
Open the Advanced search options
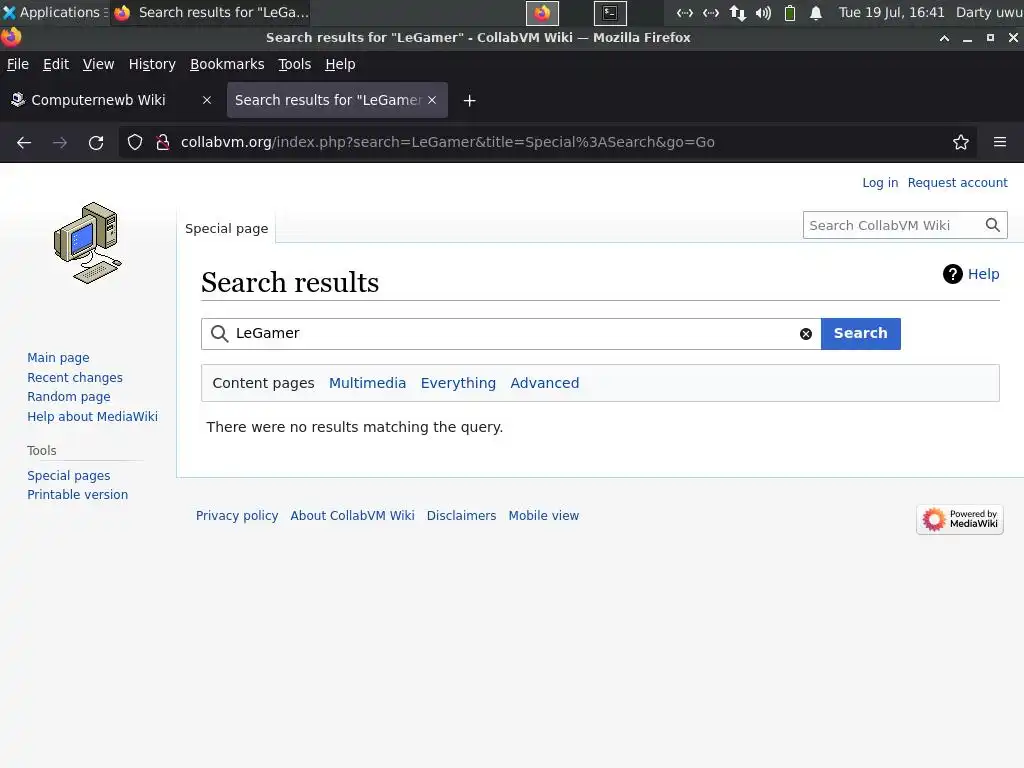click(x=545, y=383)
